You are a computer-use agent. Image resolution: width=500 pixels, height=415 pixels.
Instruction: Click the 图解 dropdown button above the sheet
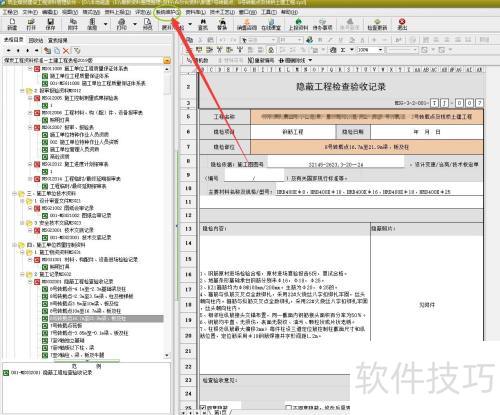point(310,60)
